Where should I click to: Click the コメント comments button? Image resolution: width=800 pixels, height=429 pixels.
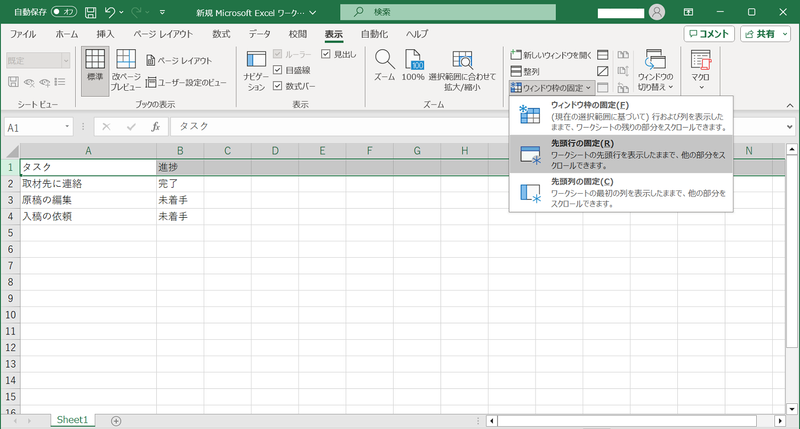tap(709, 34)
